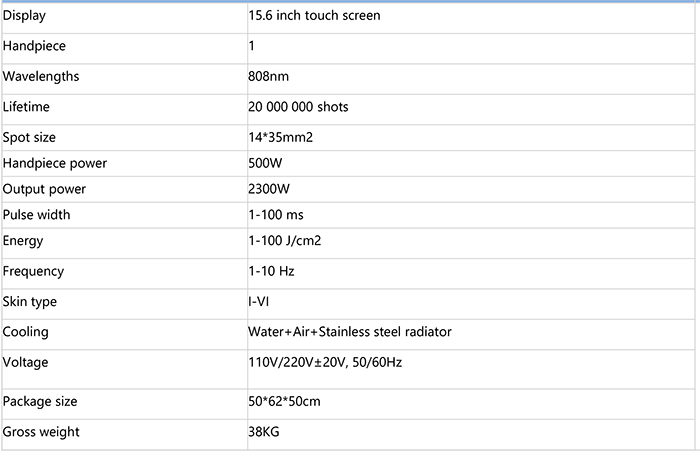Select the "Wavelengths" label cell

(40, 76)
